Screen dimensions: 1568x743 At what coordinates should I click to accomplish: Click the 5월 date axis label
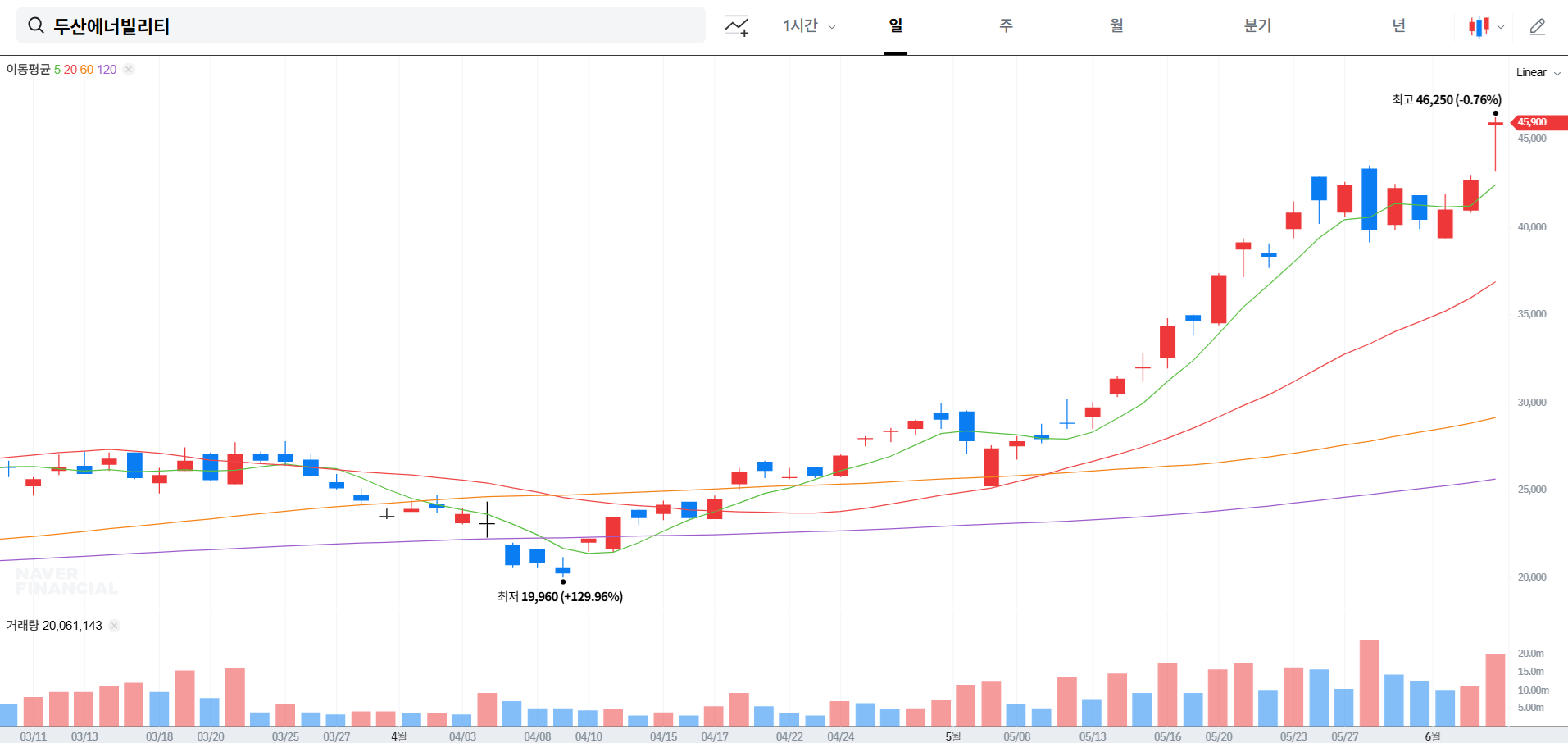[x=953, y=736]
